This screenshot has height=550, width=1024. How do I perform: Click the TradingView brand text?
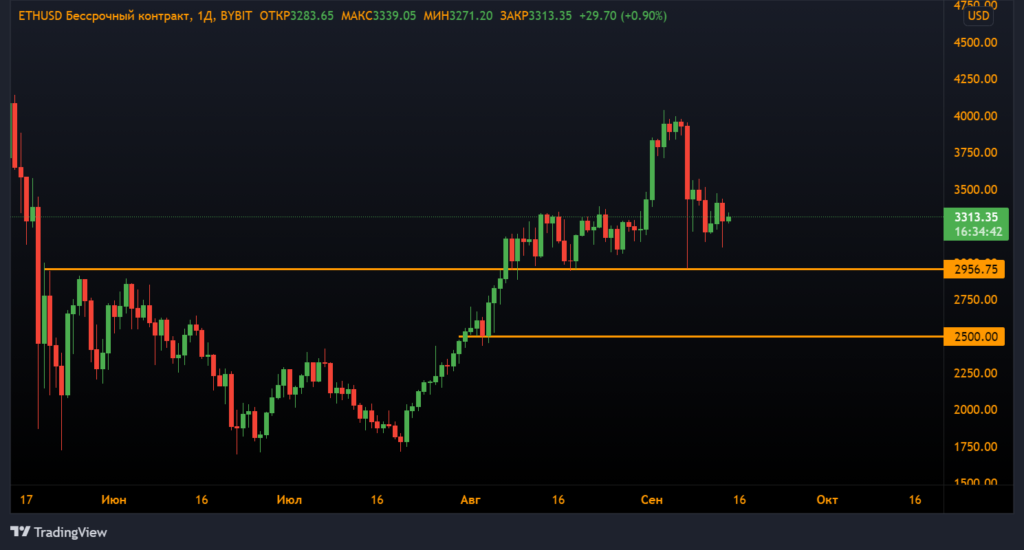[70, 532]
